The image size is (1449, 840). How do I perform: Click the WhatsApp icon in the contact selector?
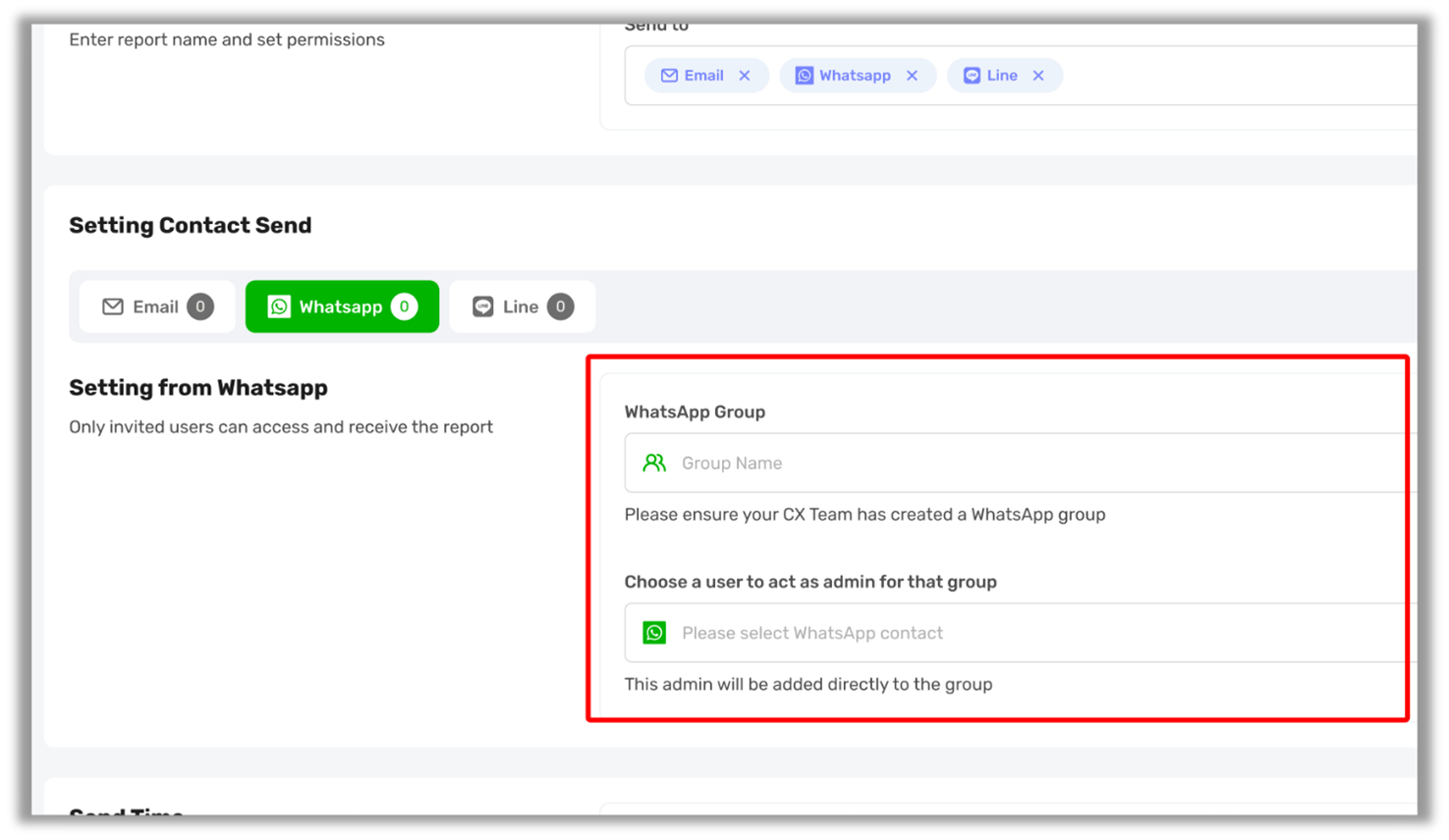pos(654,633)
